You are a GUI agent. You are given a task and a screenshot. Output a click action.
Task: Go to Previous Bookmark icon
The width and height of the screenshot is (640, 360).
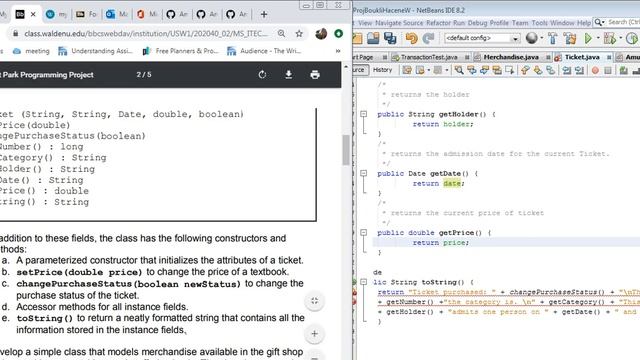(x=525, y=70)
